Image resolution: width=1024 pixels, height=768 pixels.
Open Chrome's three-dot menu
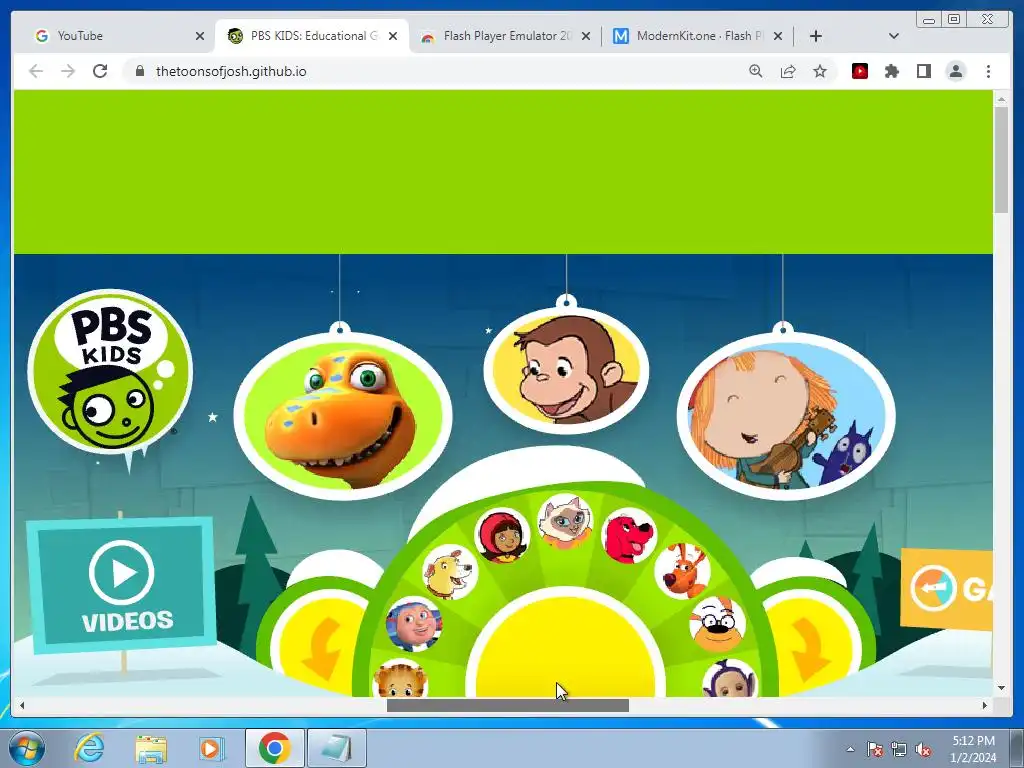click(x=988, y=71)
